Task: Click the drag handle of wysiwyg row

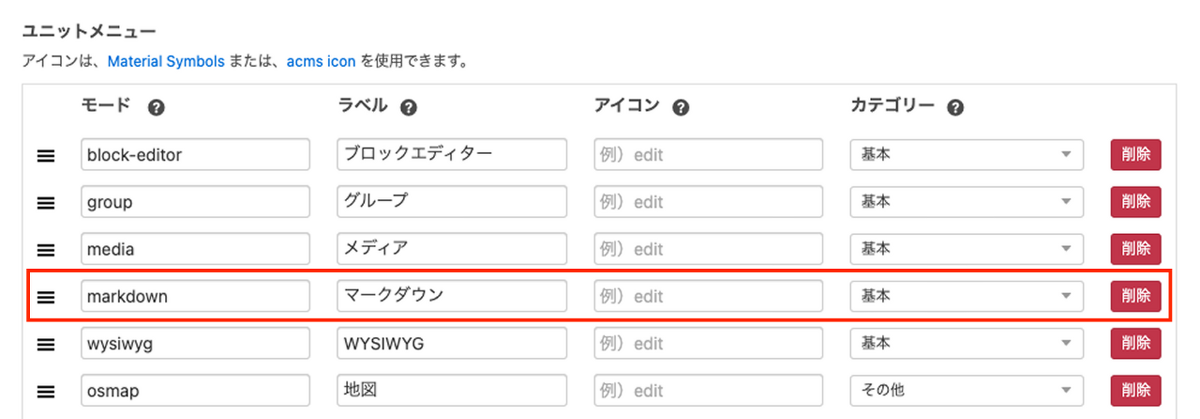Action: (45, 344)
